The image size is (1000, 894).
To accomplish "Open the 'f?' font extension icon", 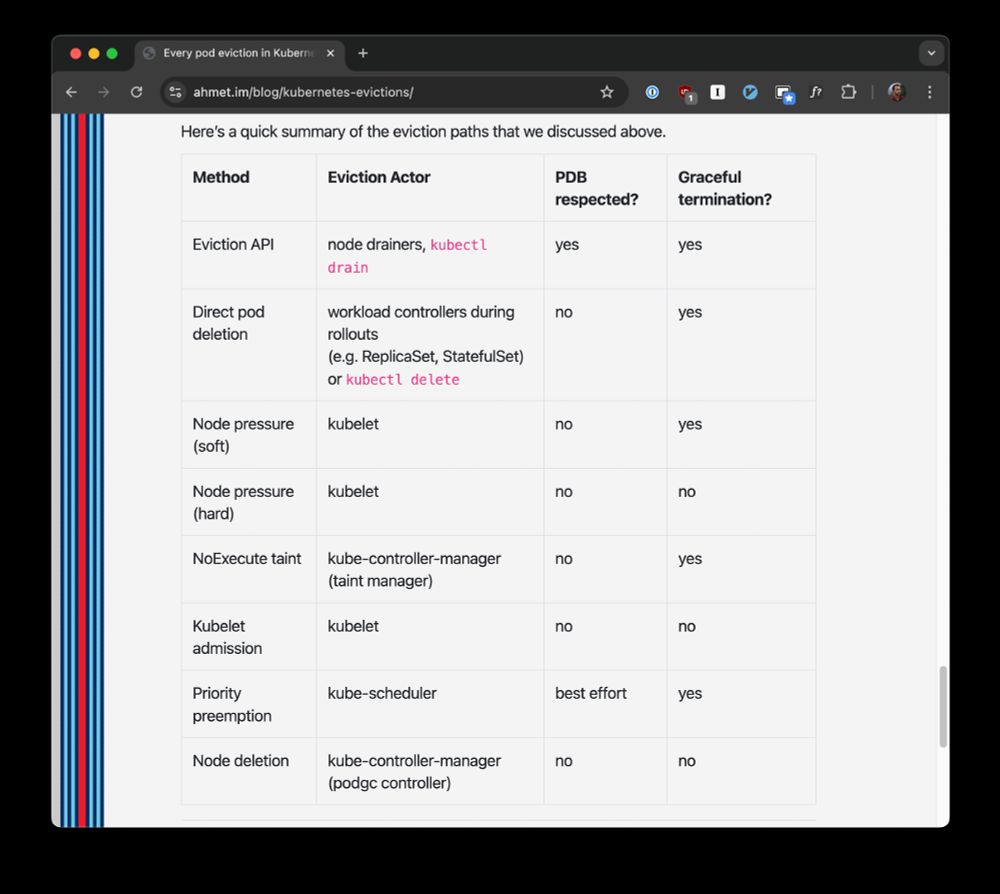I will click(x=816, y=92).
